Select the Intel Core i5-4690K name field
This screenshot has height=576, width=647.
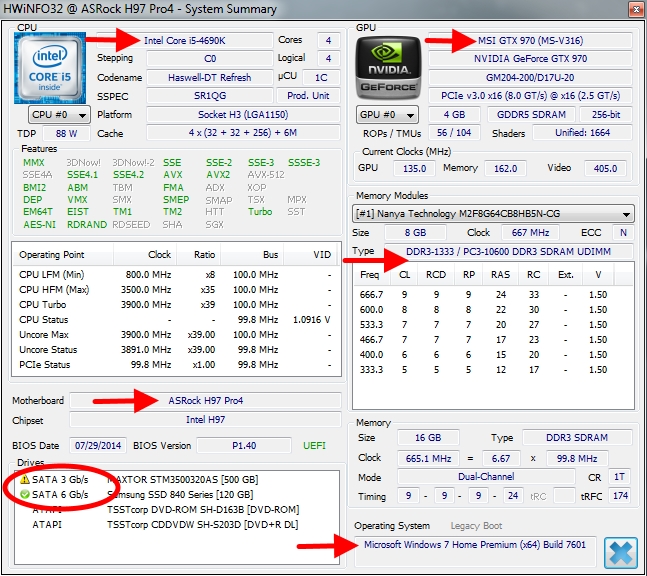pyautogui.click(x=184, y=40)
